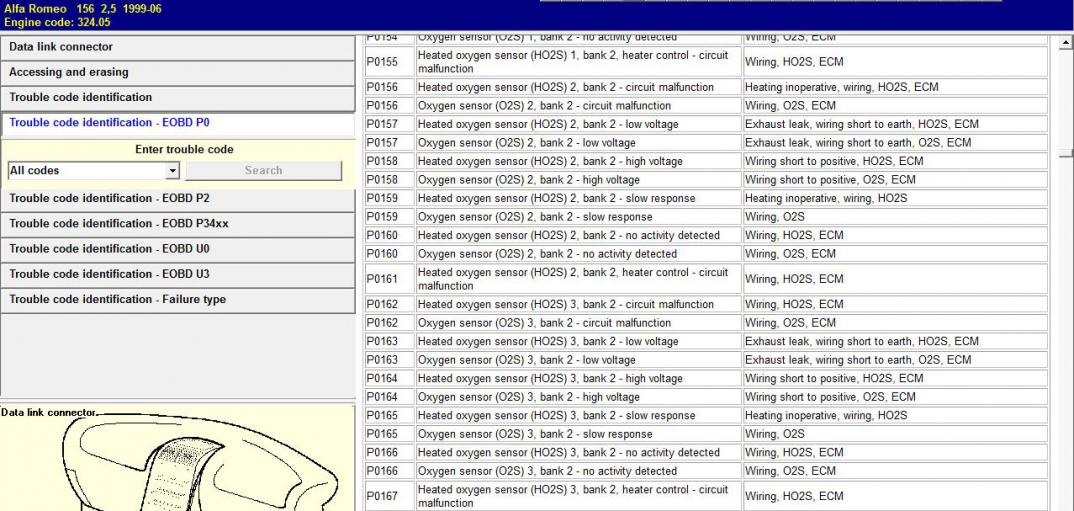Open the Data link connector section
The image size is (1074, 511).
(177, 47)
